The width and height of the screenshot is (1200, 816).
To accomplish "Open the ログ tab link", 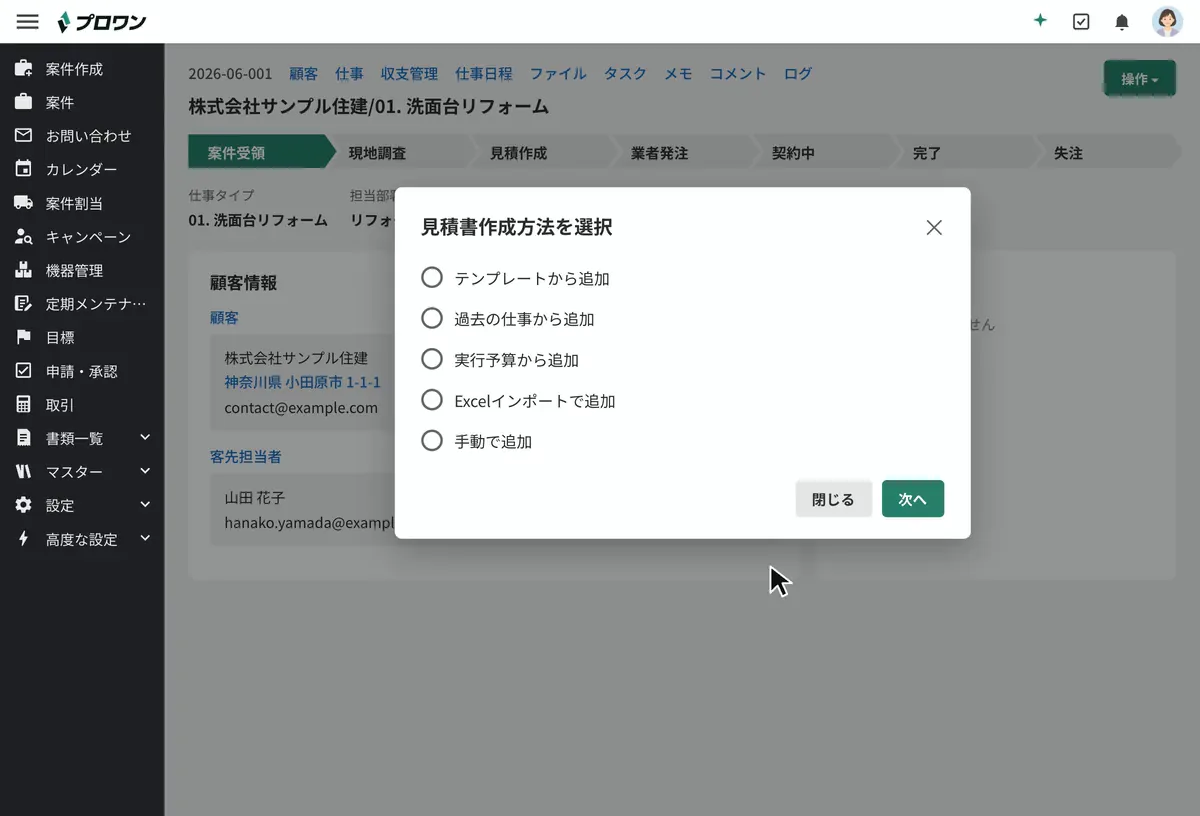I will [798, 74].
